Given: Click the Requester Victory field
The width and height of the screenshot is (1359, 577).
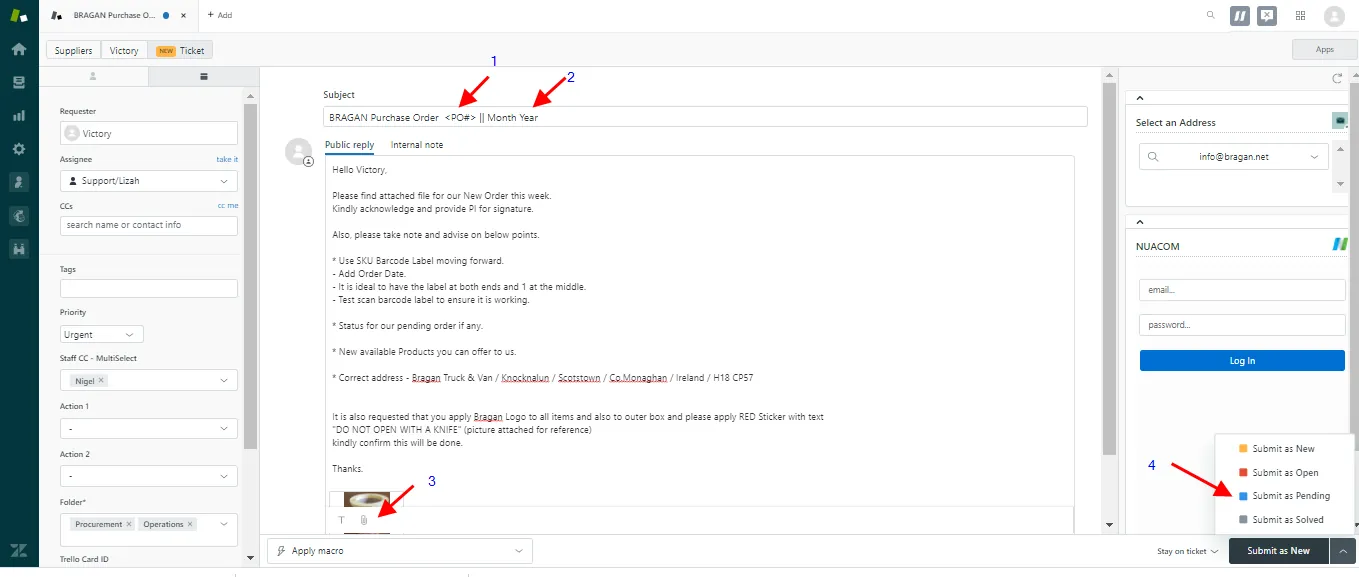Looking at the screenshot, I should click(x=149, y=133).
